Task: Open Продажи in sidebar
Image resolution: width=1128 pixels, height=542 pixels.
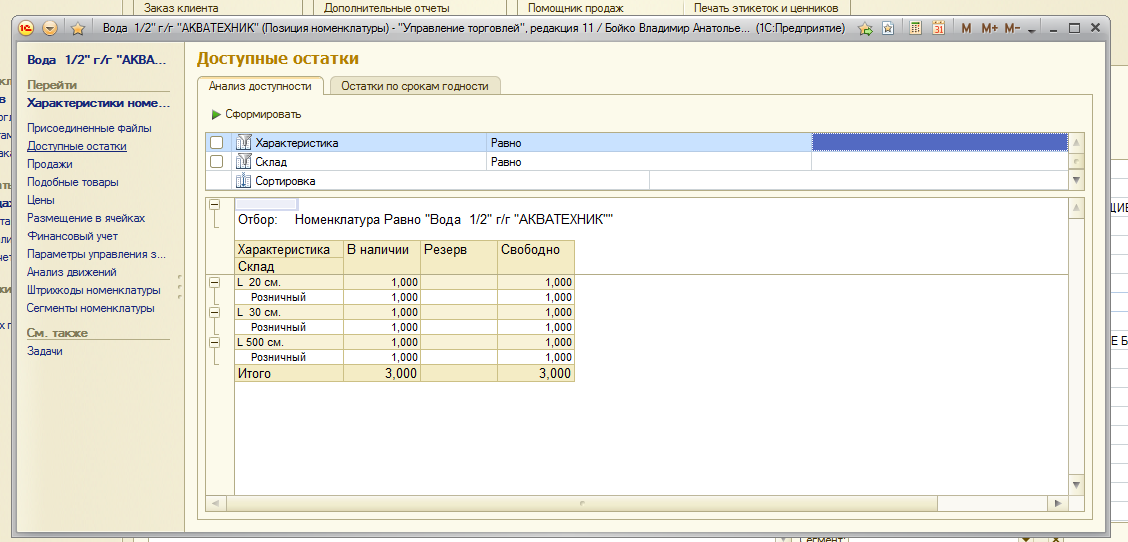Action: click(50, 164)
